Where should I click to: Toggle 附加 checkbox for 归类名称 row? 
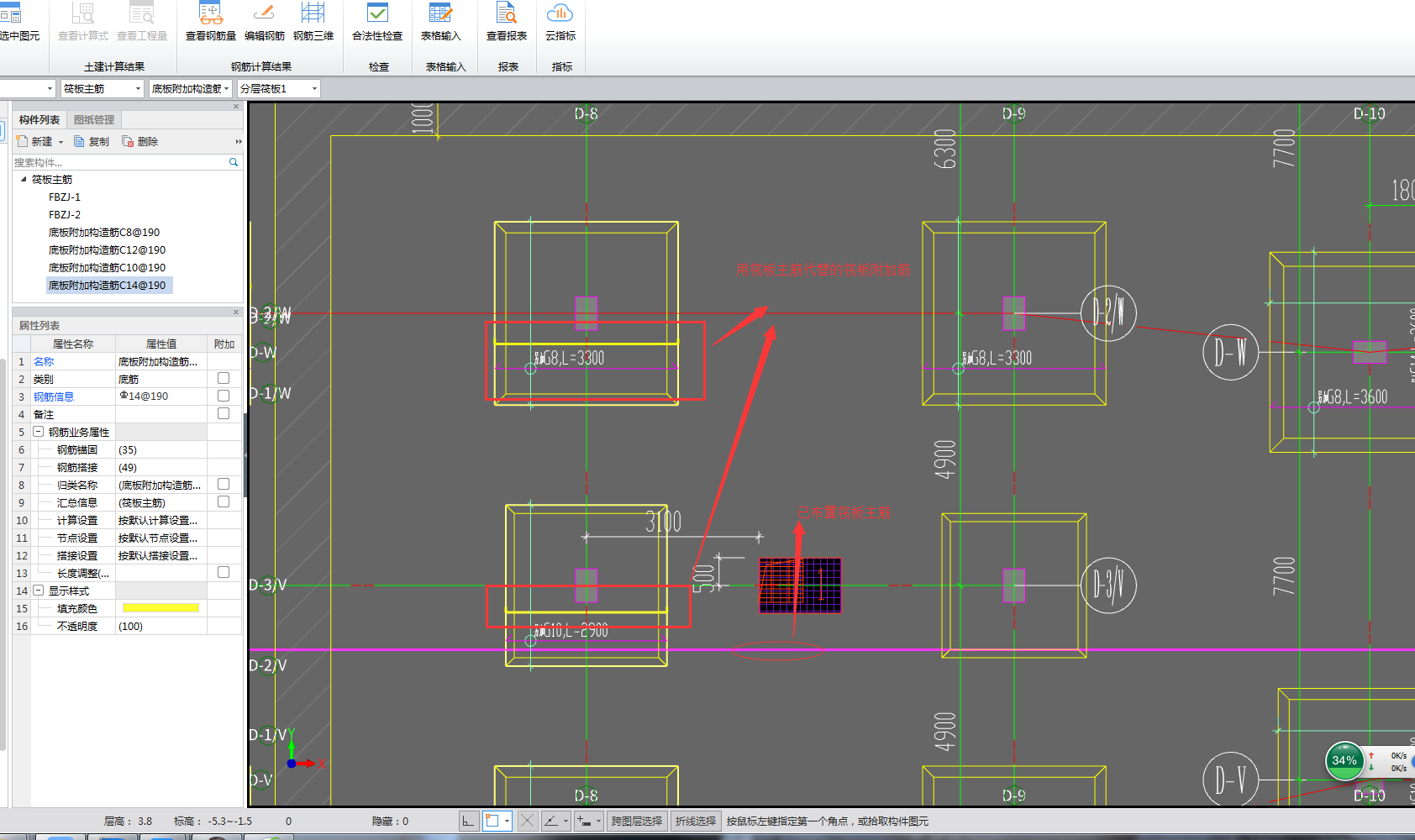(x=224, y=484)
